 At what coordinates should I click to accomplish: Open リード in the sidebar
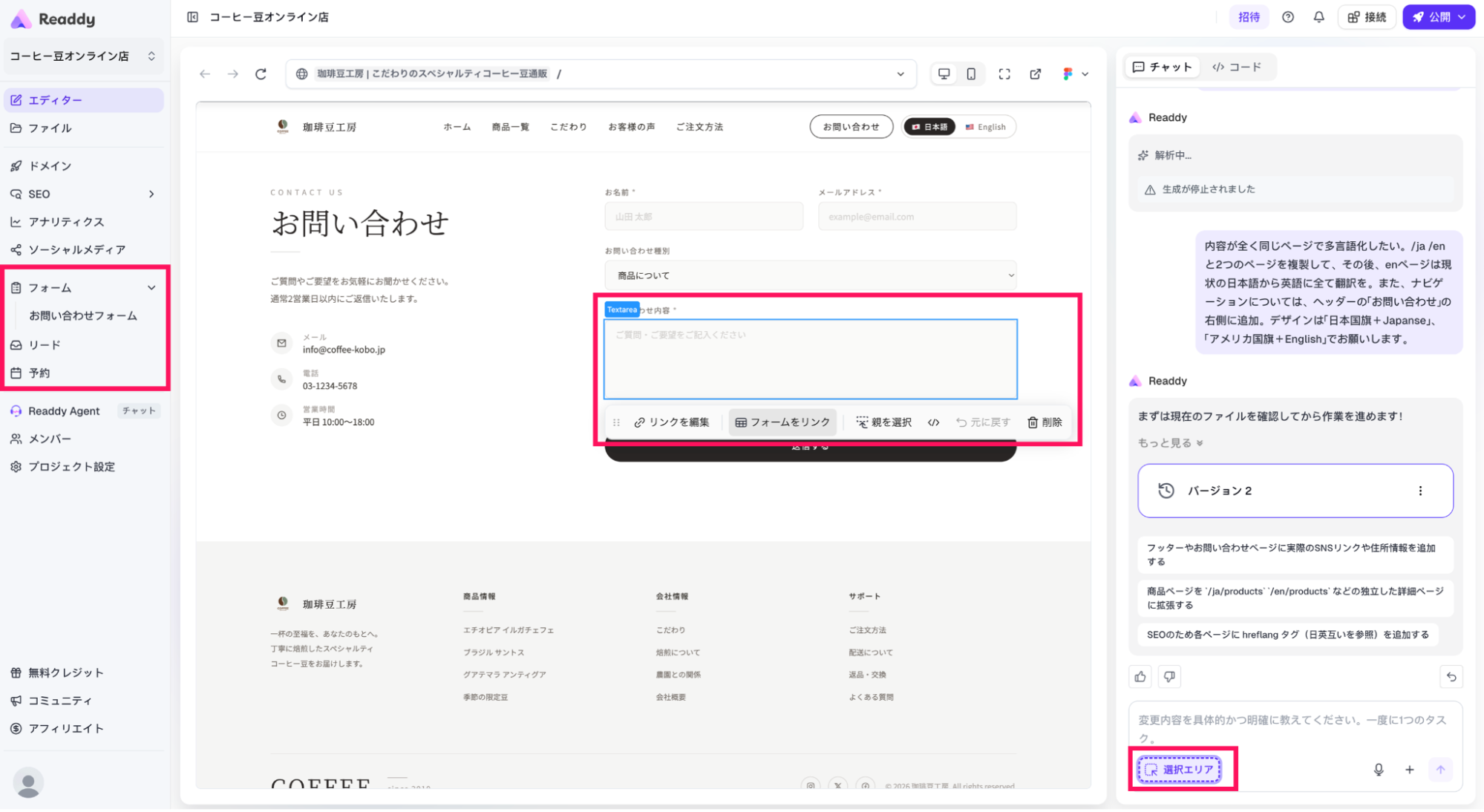coord(83,345)
